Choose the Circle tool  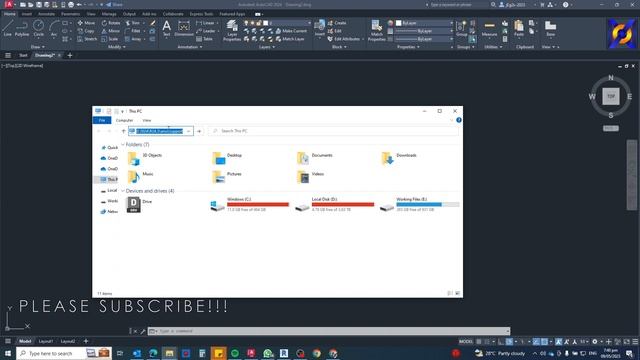coord(38,29)
